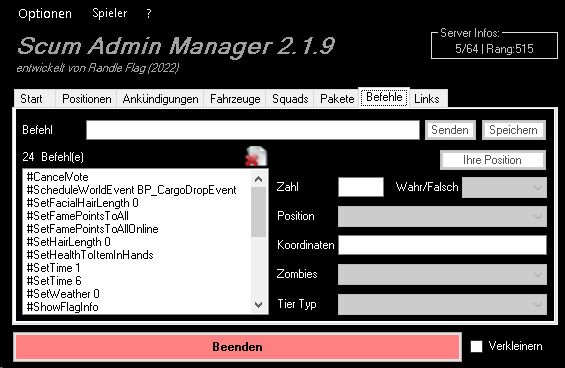Select the #SetFamePointsToAll command
Screen dimensions: 565x368
137,216
